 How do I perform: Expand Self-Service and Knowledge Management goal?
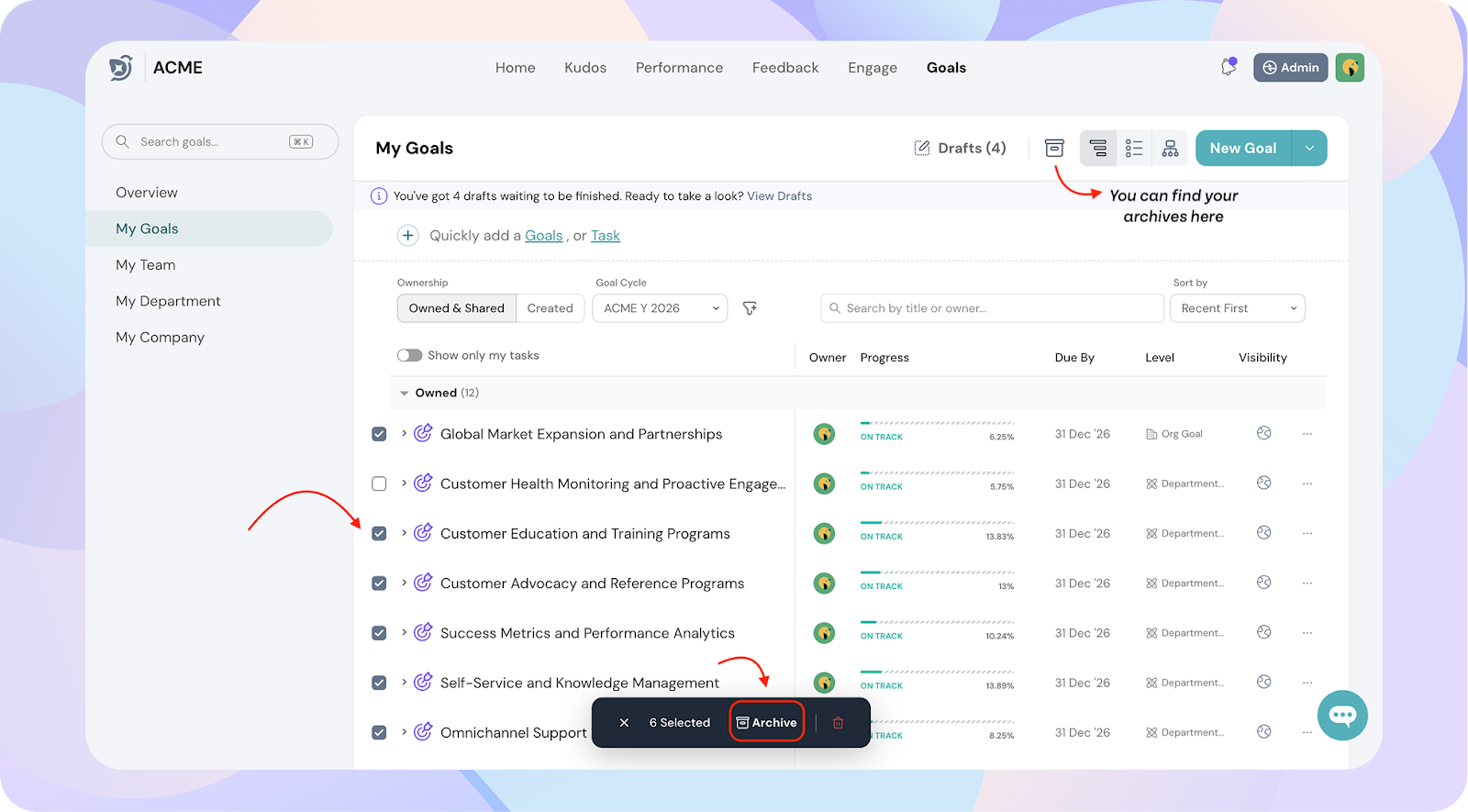coord(404,682)
